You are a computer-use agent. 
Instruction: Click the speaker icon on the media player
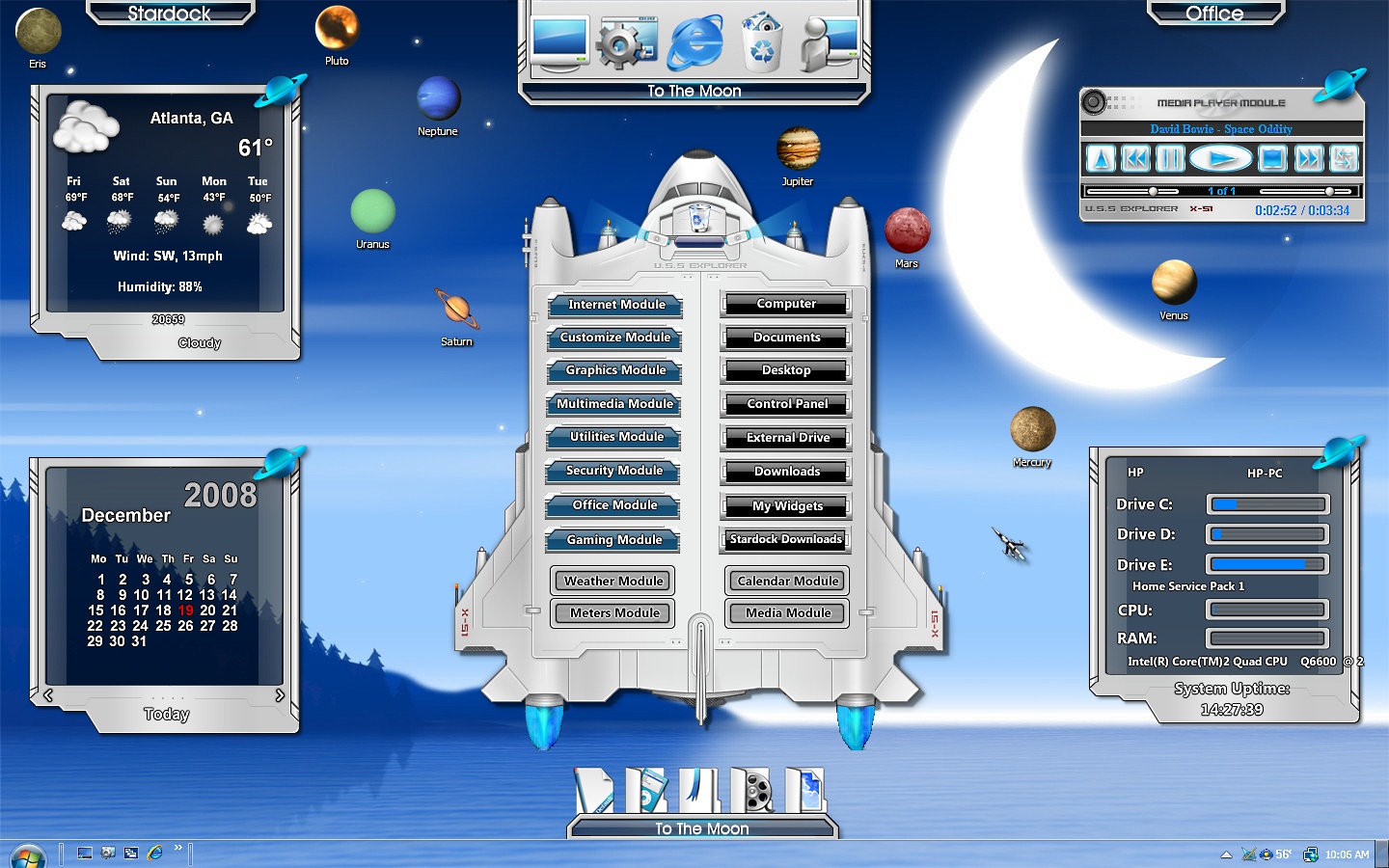tap(1093, 101)
